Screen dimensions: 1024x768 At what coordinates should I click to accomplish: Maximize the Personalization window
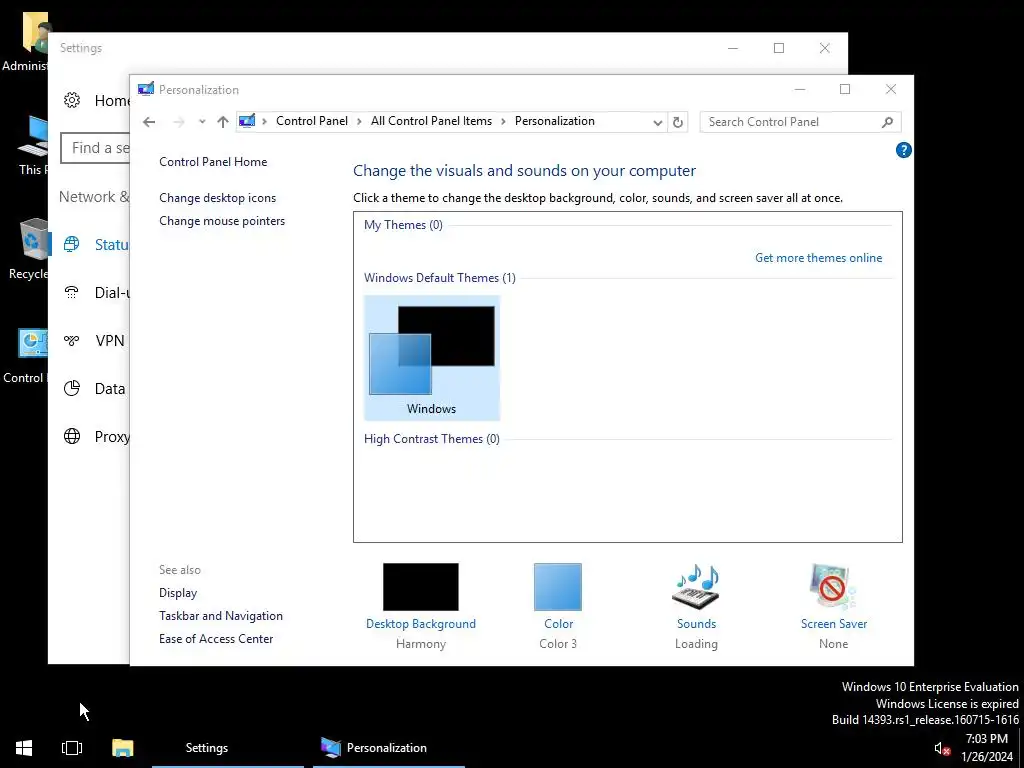point(845,89)
